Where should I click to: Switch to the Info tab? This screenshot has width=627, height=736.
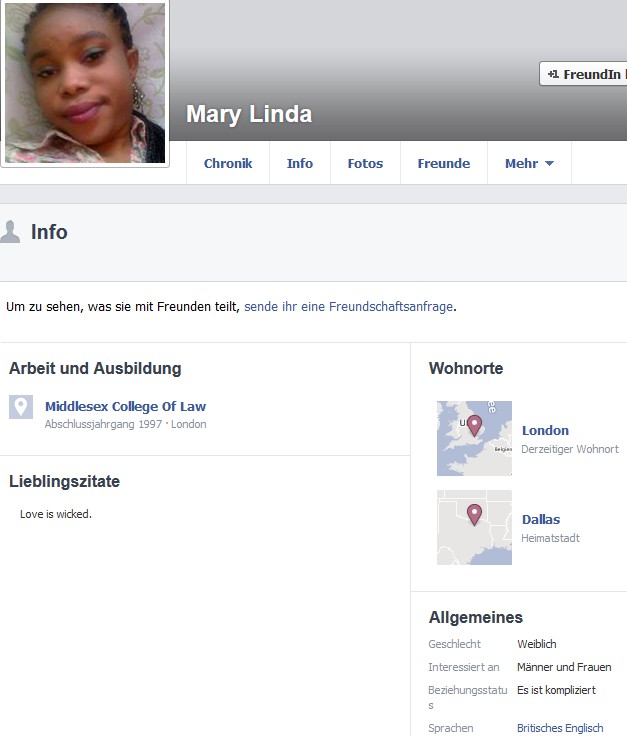pos(300,163)
